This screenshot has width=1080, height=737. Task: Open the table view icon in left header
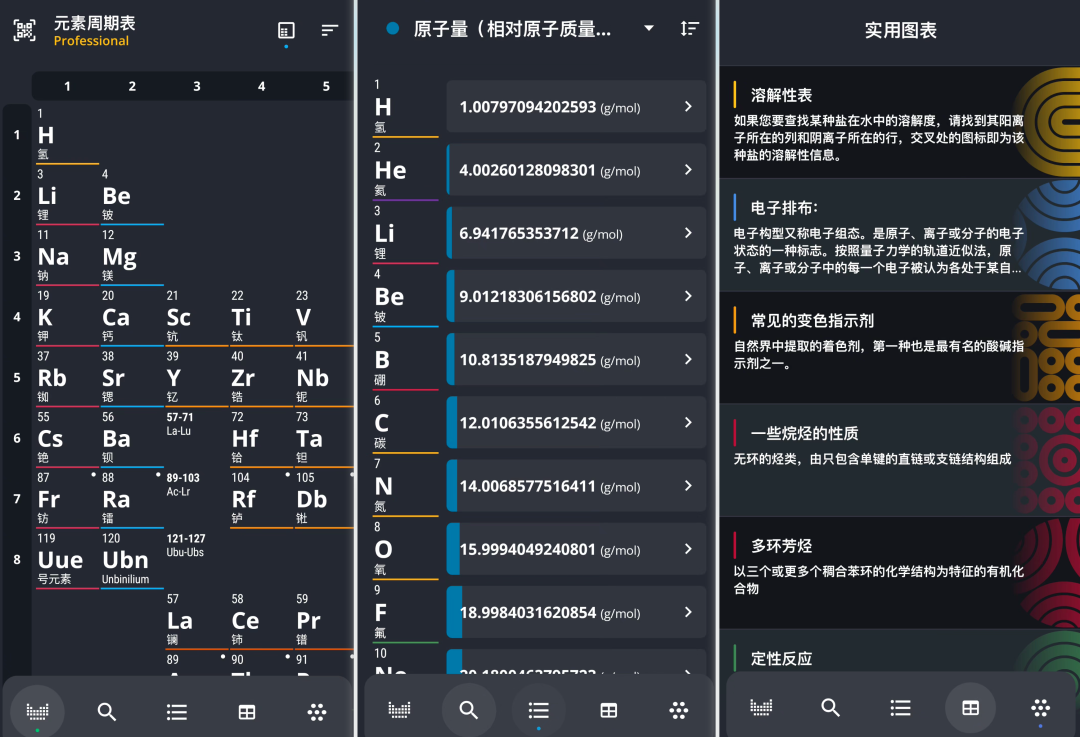pos(286,30)
